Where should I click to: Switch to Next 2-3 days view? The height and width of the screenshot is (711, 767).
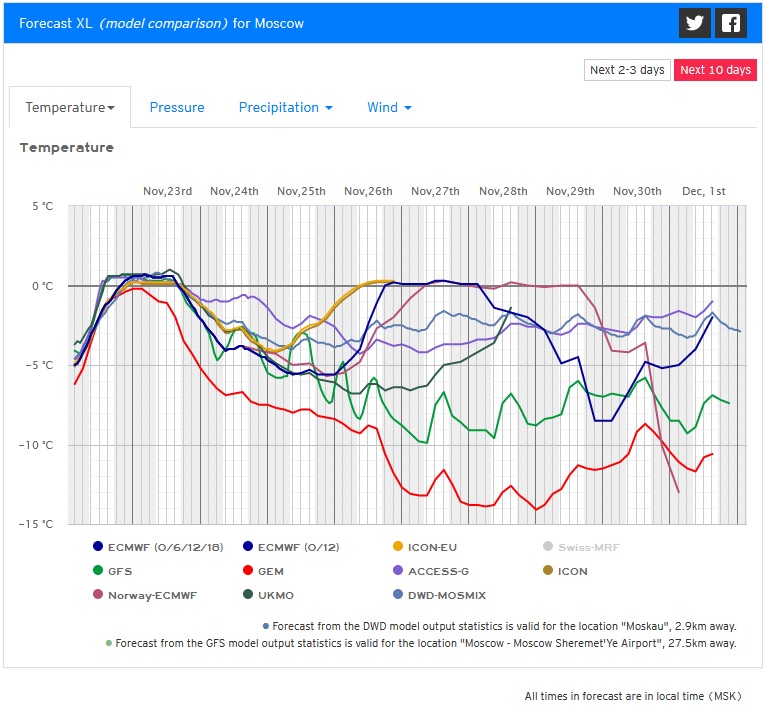click(627, 70)
